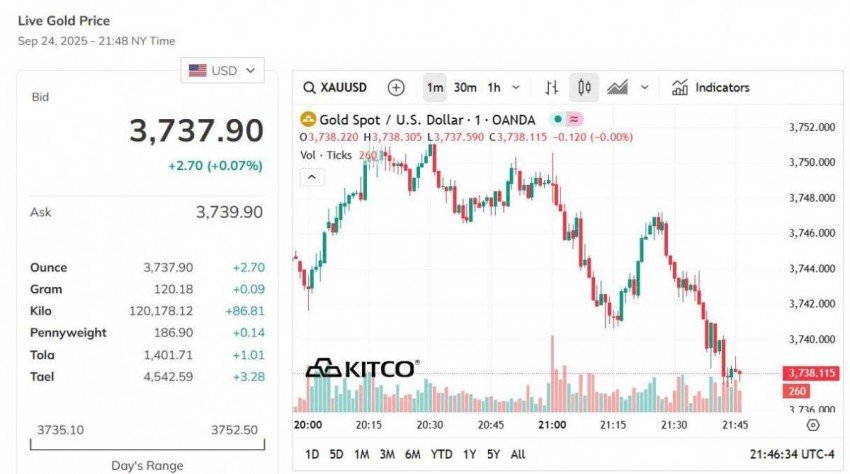
Task: Click the 21:46:34 UTC-4 timezone button
Action: point(792,454)
